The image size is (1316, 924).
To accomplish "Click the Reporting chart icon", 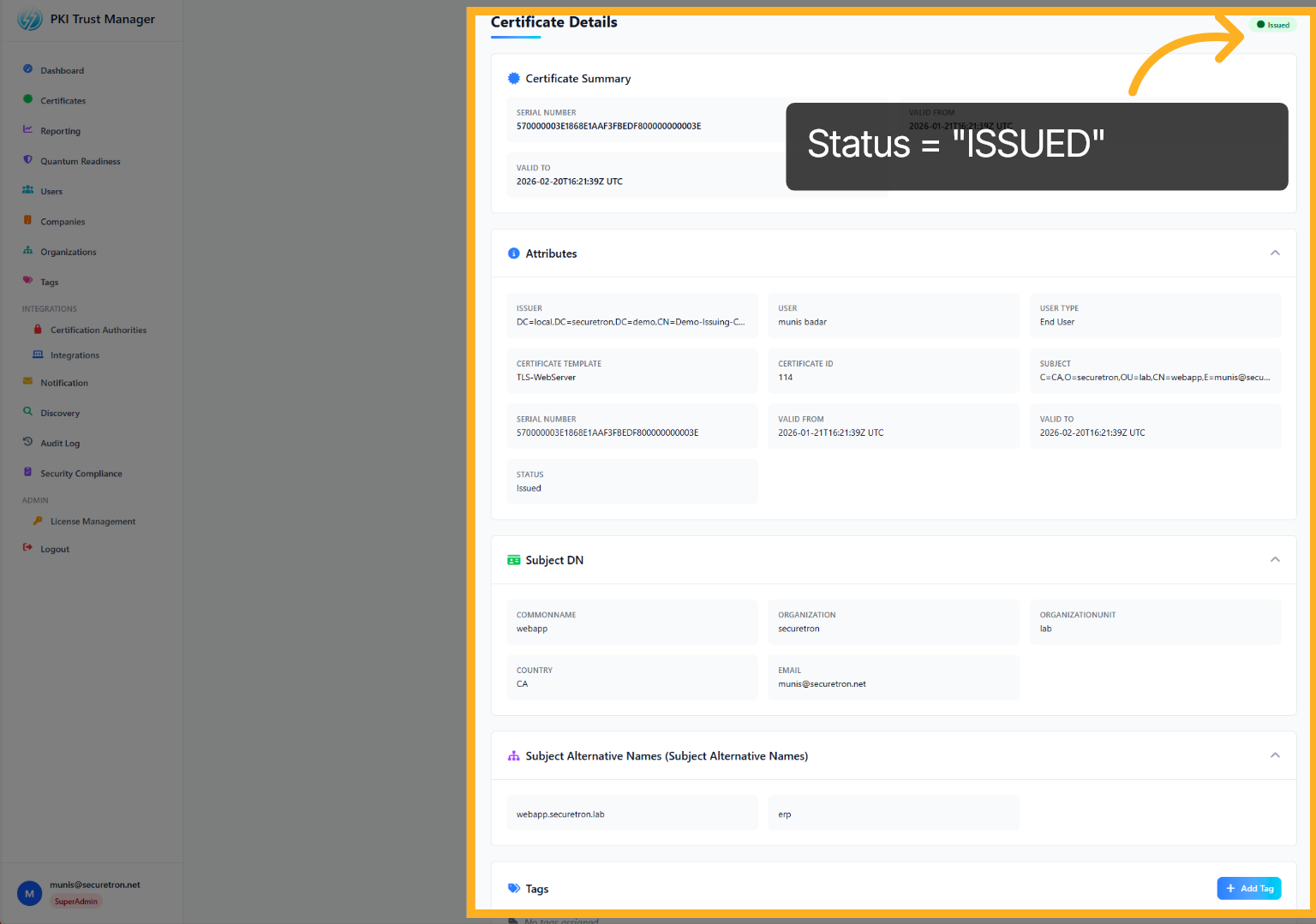I will [x=27, y=130].
